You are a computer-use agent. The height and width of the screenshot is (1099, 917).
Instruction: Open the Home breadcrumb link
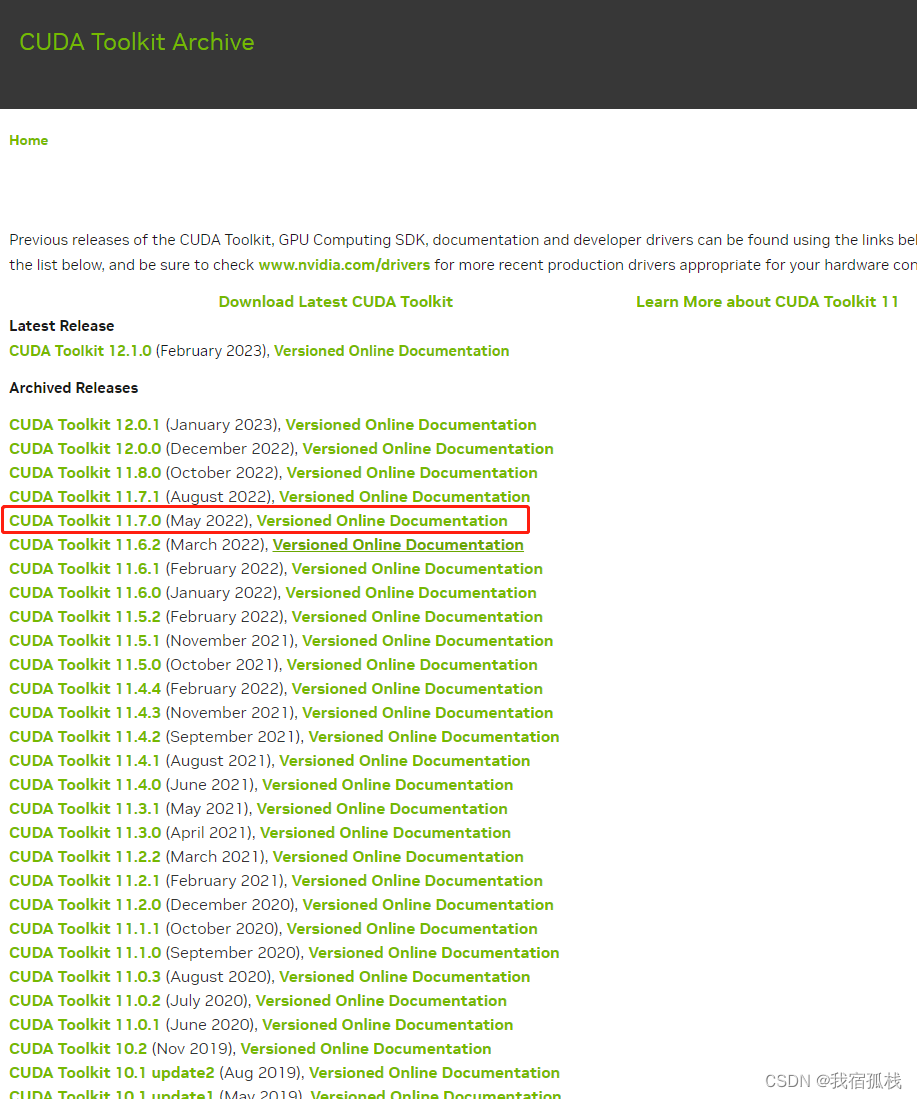click(x=29, y=140)
